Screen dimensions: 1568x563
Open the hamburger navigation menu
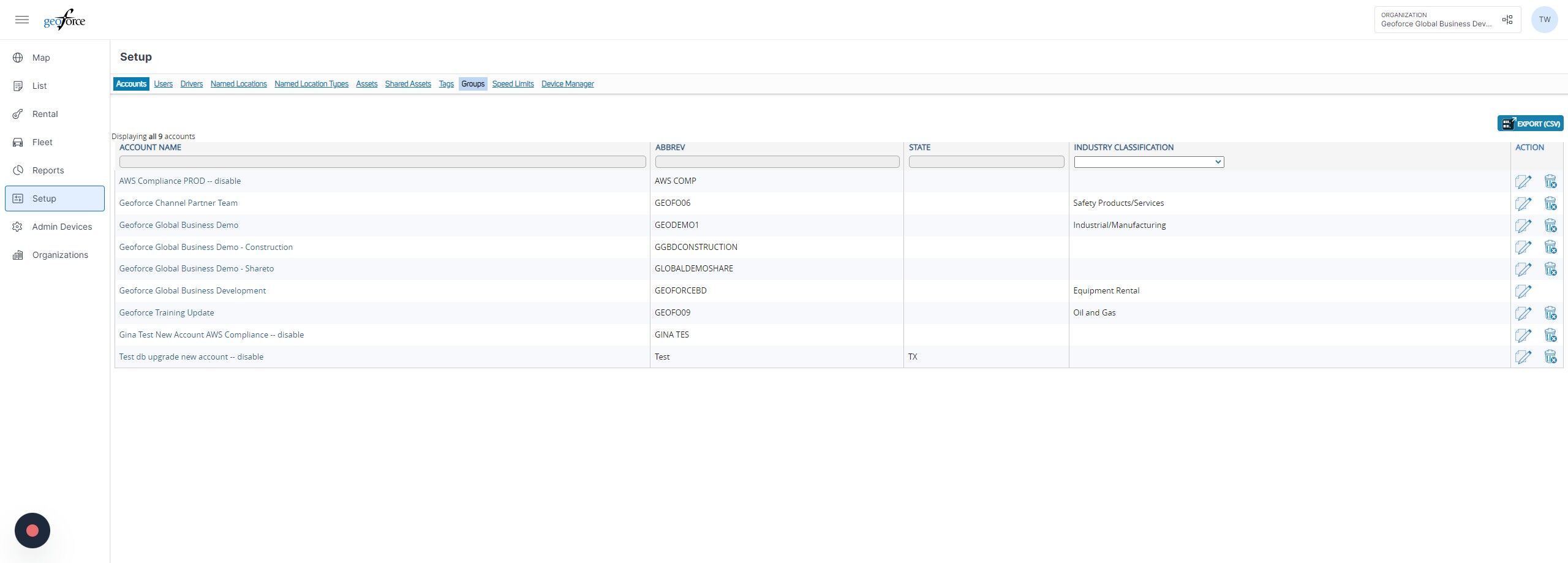pos(22,20)
